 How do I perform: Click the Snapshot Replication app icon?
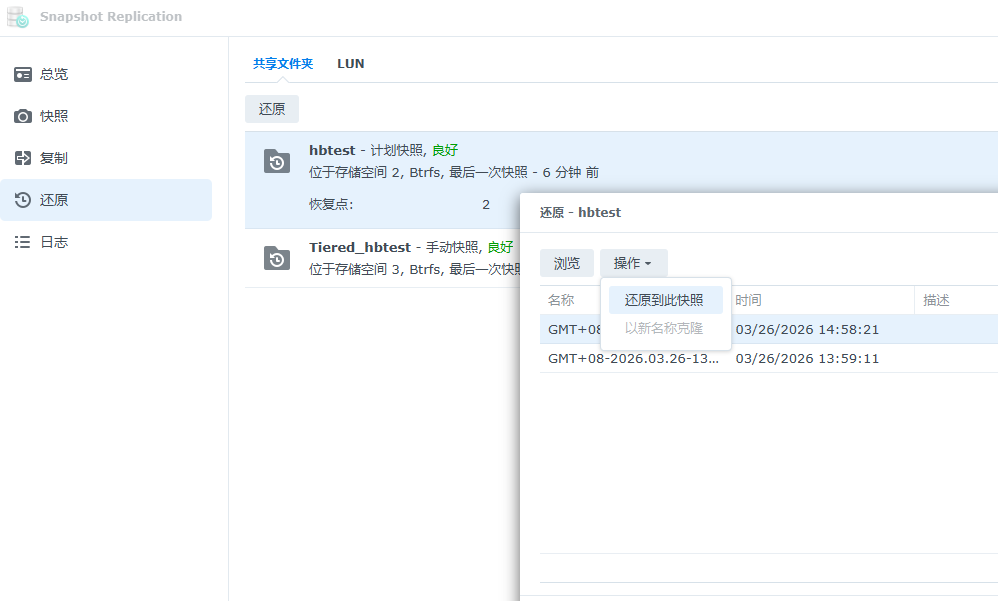pos(18,17)
